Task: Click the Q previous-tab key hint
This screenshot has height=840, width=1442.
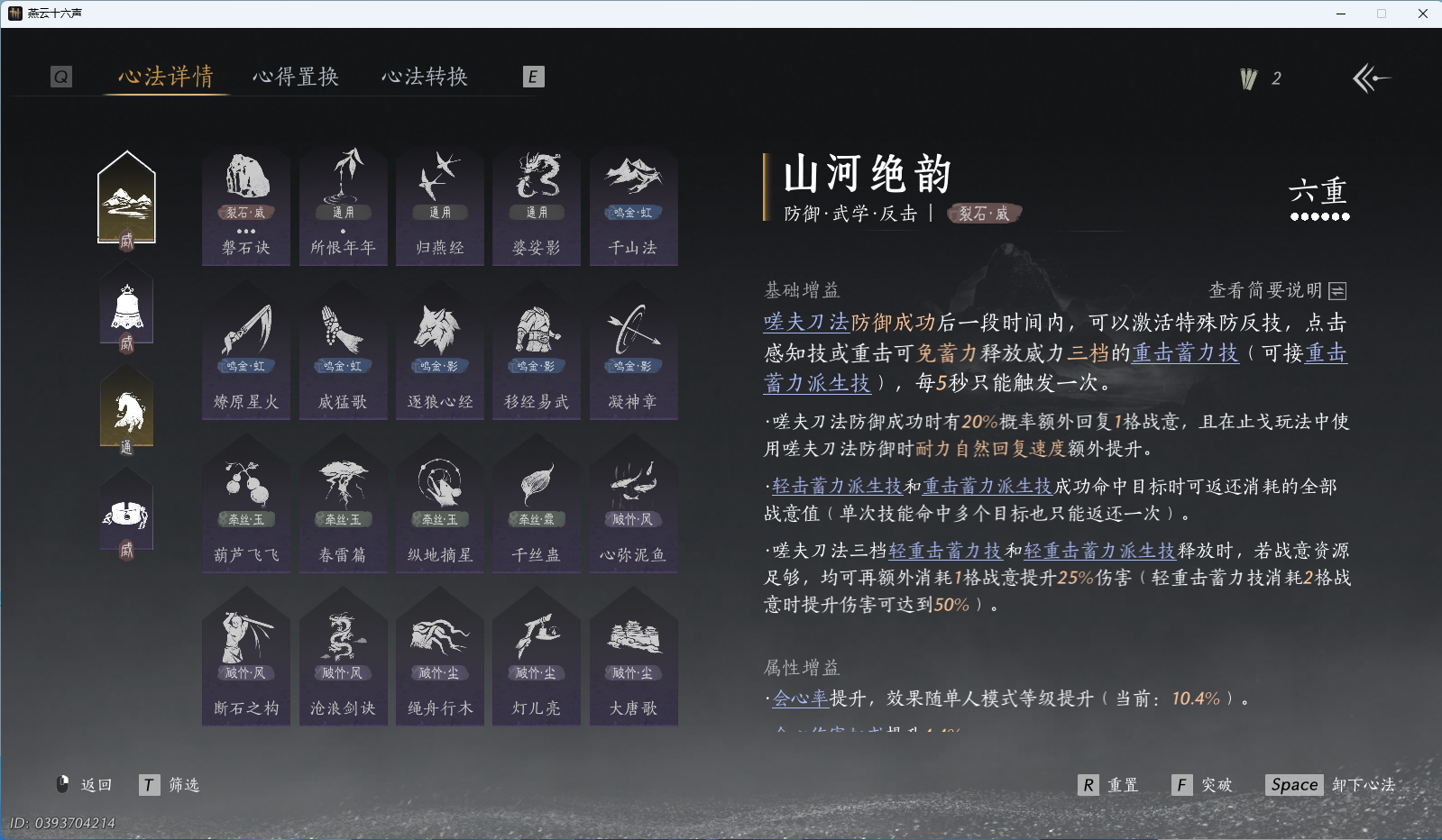Action: pos(60,77)
